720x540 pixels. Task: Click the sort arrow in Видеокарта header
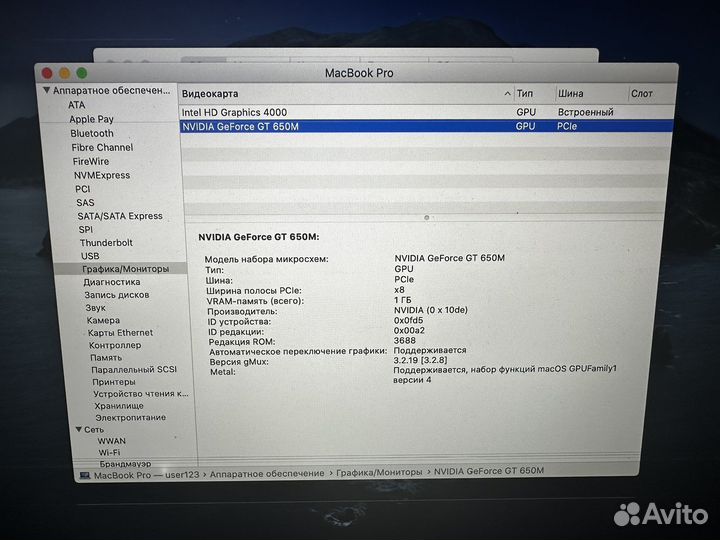[x=507, y=94]
